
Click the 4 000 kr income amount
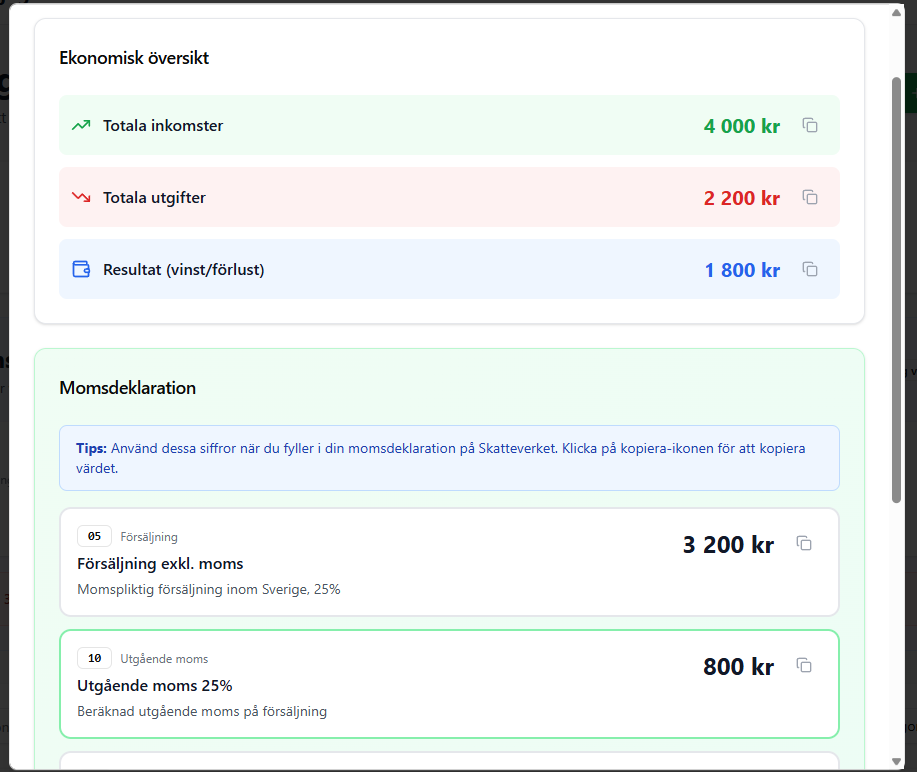[741, 126]
